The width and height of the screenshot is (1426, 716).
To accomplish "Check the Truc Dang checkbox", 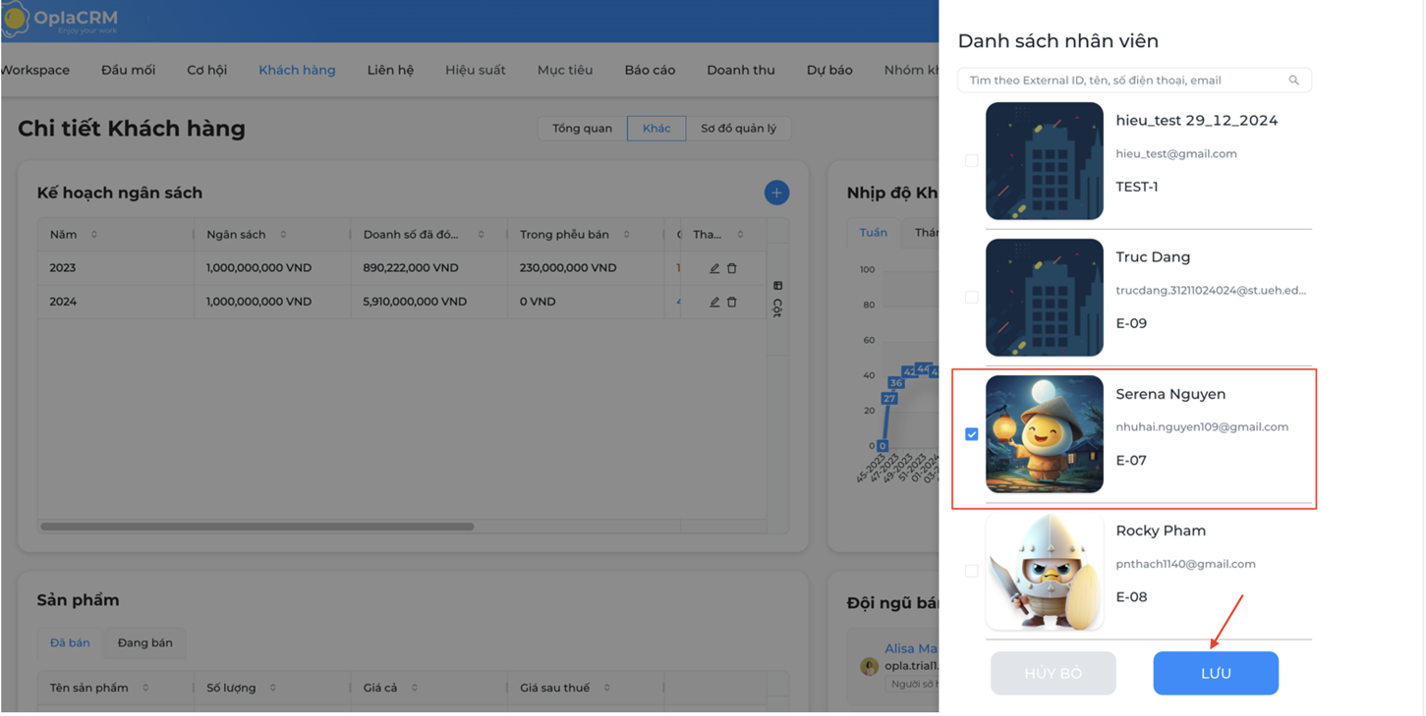I will [971, 297].
